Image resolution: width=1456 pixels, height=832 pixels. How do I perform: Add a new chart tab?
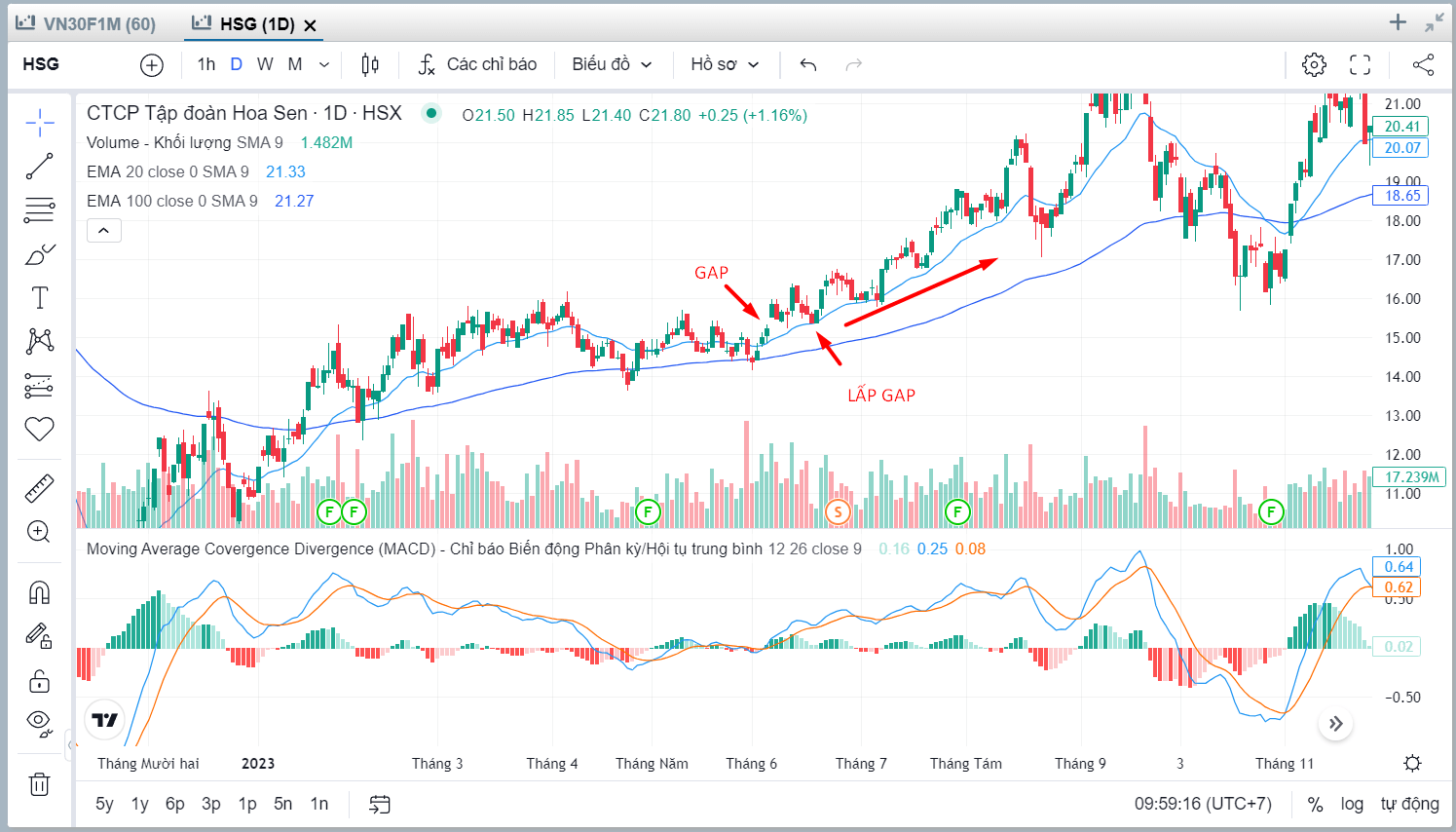[x=1398, y=22]
